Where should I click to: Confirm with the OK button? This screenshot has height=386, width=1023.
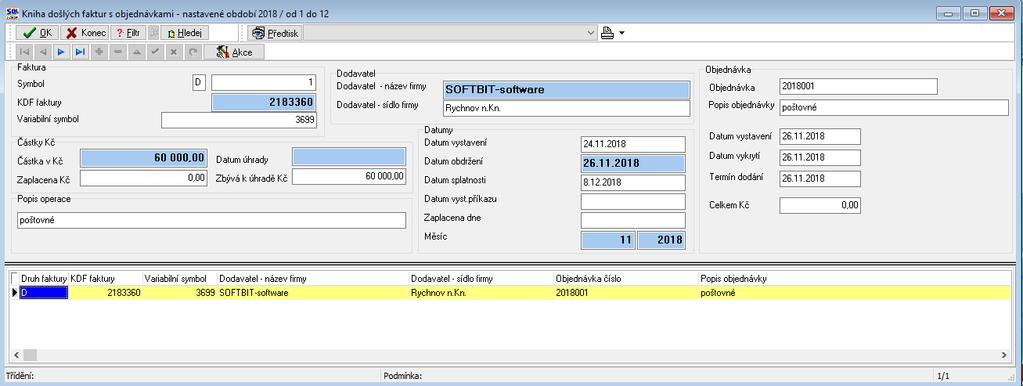point(37,33)
